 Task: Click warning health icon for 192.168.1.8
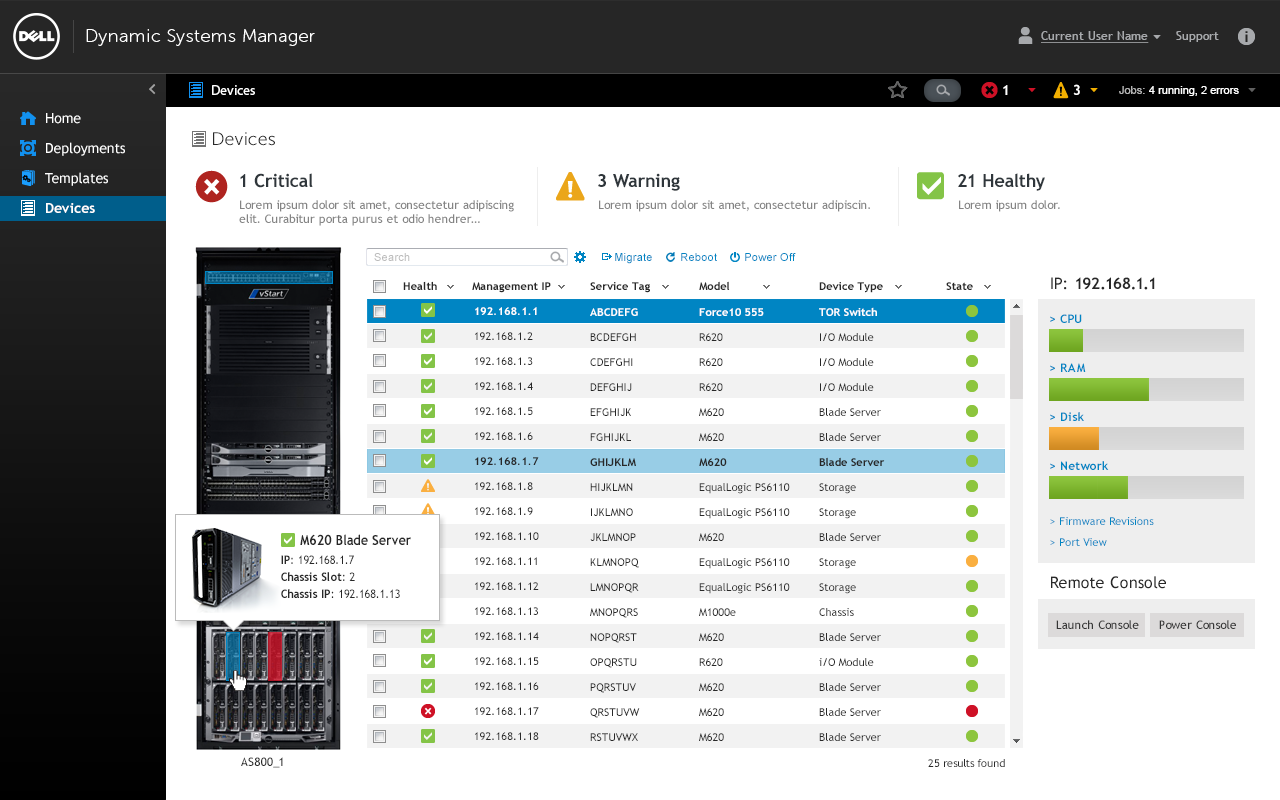pyautogui.click(x=428, y=486)
